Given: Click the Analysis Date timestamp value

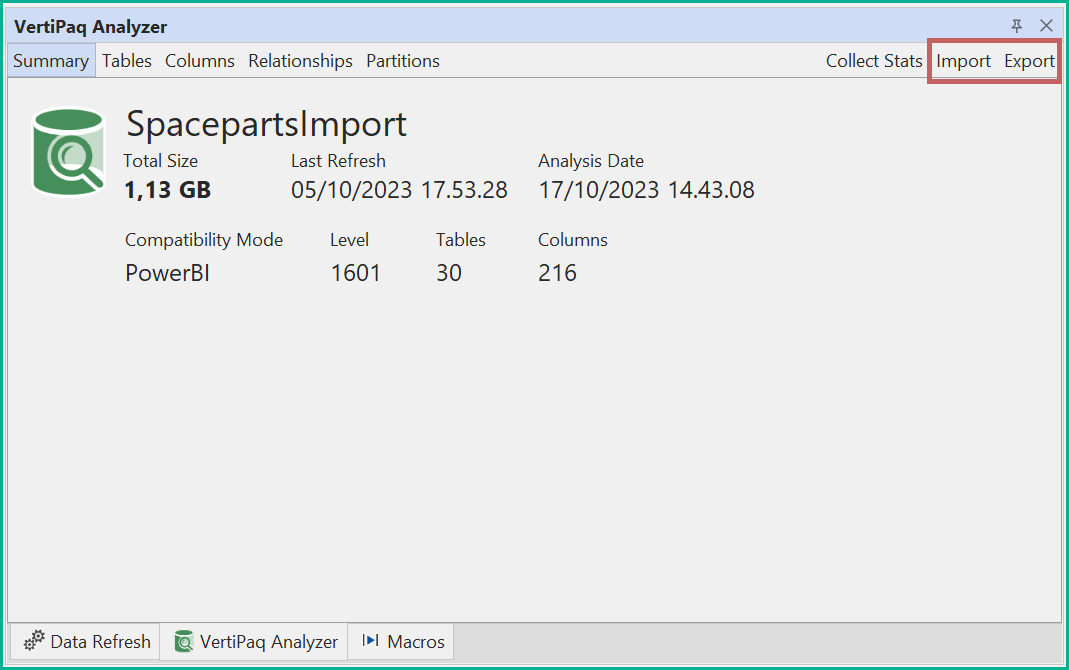Looking at the screenshot, I should [x=646, y=190].
